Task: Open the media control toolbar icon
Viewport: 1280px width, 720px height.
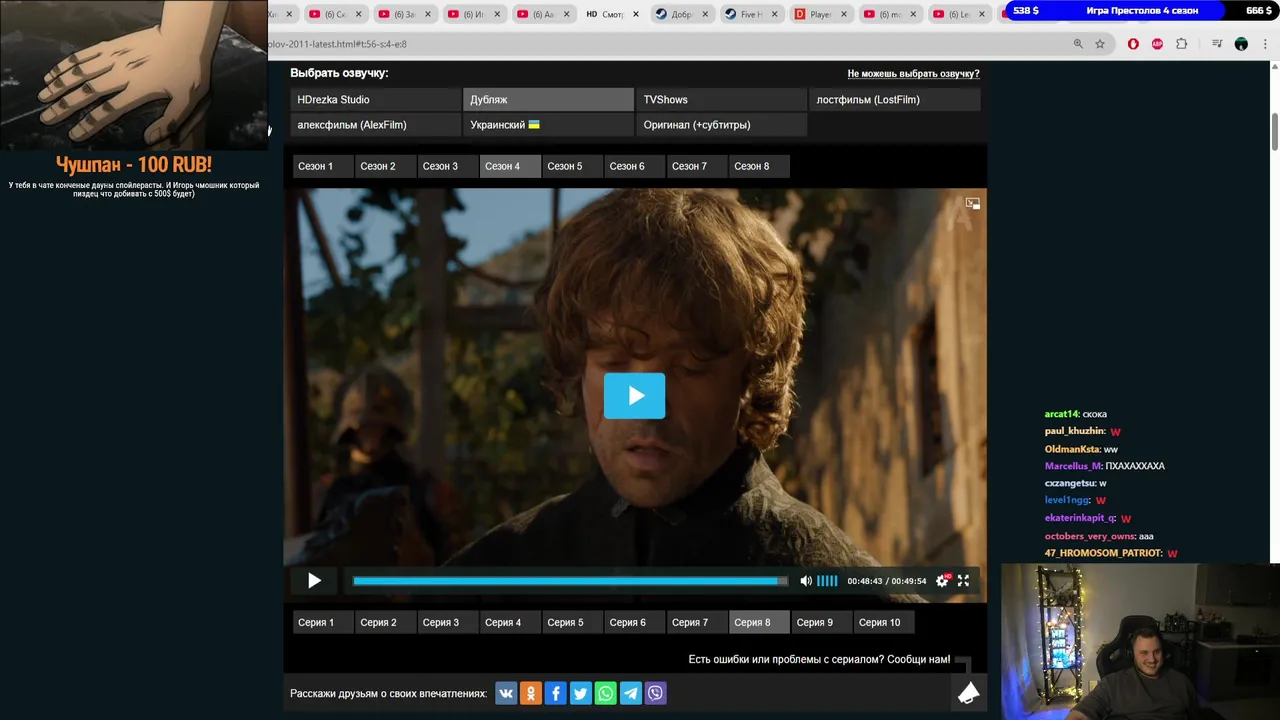Action: click(1217, 44)
